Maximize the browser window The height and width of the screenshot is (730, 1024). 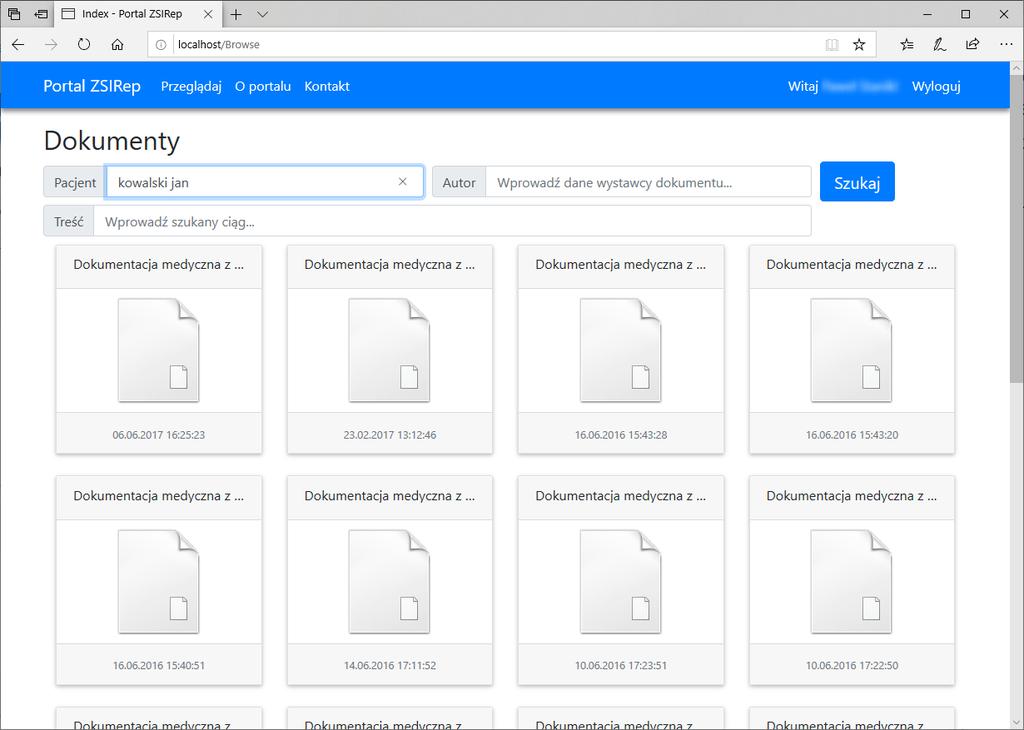pyautogui.click(x=966, y=14)
